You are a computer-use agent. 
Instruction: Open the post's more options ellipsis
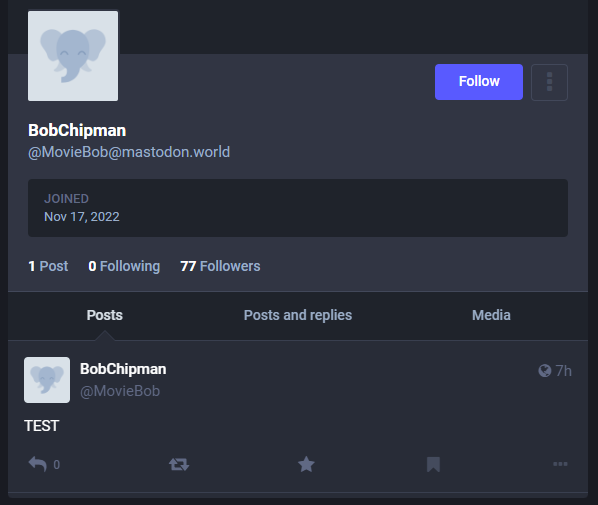[x=560, y=464]
